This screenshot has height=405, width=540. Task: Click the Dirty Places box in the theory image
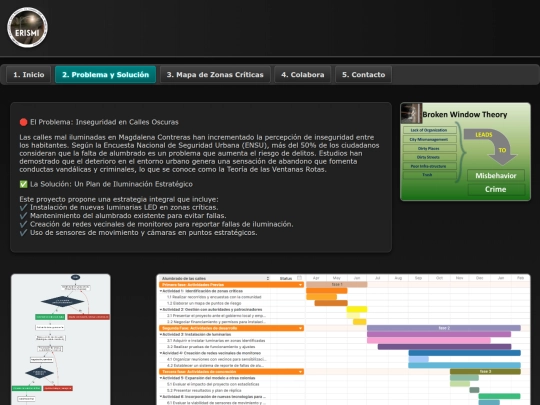[429, 148]
